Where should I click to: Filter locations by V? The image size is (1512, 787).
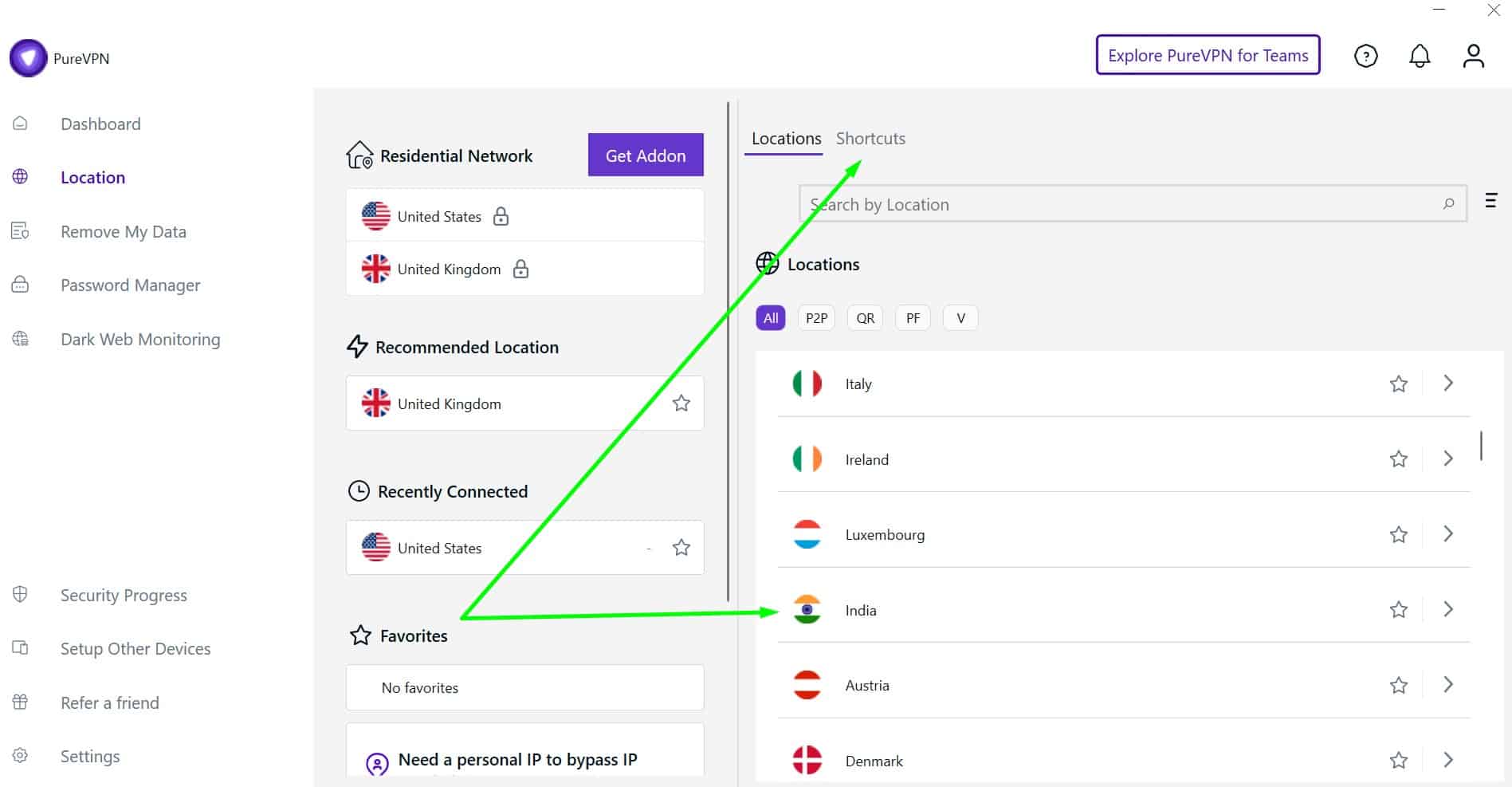(960, 318)
